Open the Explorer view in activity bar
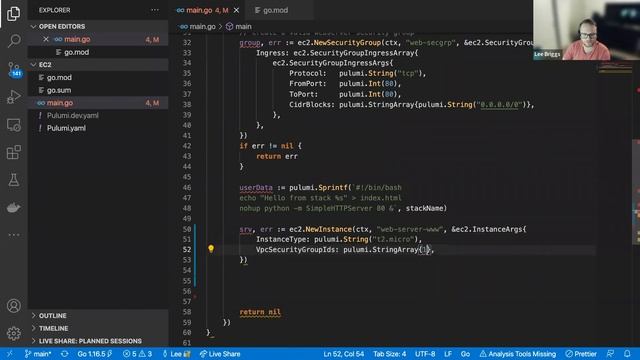The image size is (640, 360). pyautogui.click(x=13, y=13)
